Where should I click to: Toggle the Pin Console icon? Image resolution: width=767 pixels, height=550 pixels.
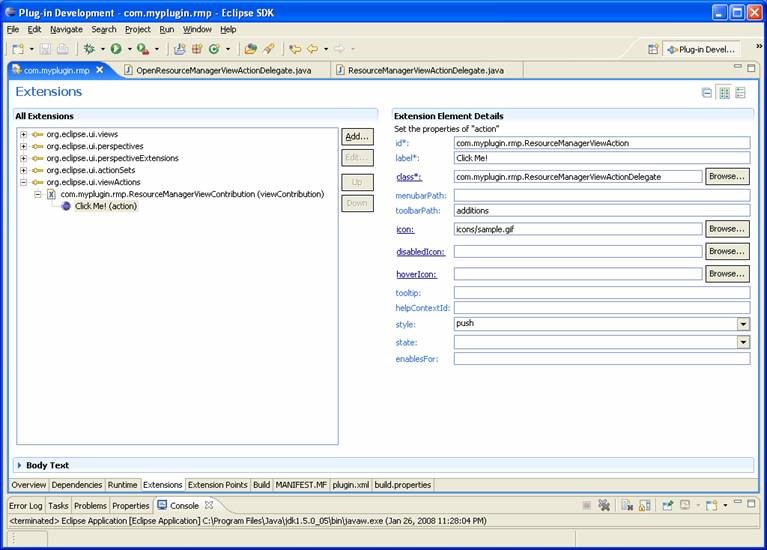(668, 505)
